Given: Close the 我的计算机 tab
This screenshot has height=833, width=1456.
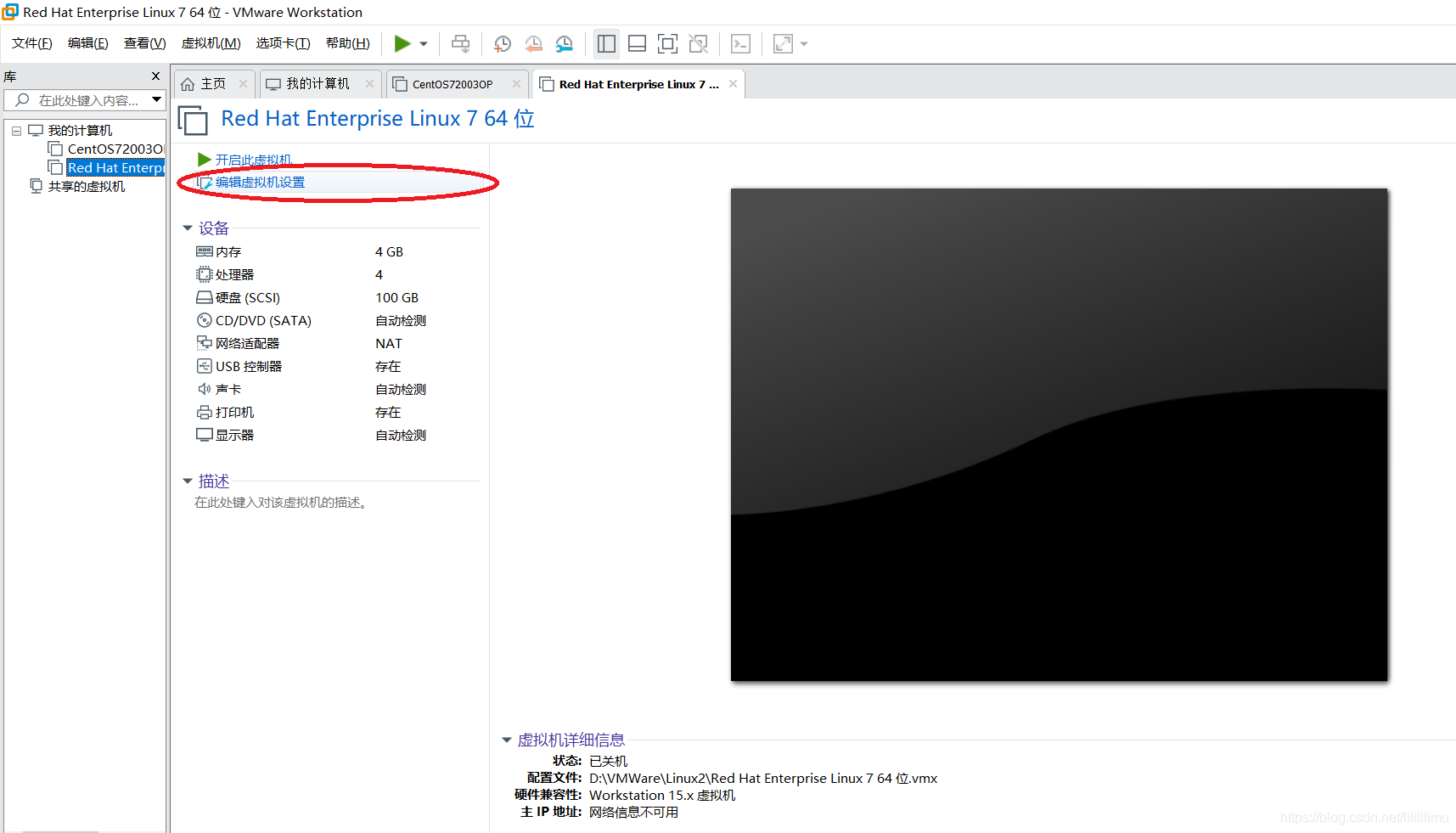Looking at the screenshot, I should (369, 83).
